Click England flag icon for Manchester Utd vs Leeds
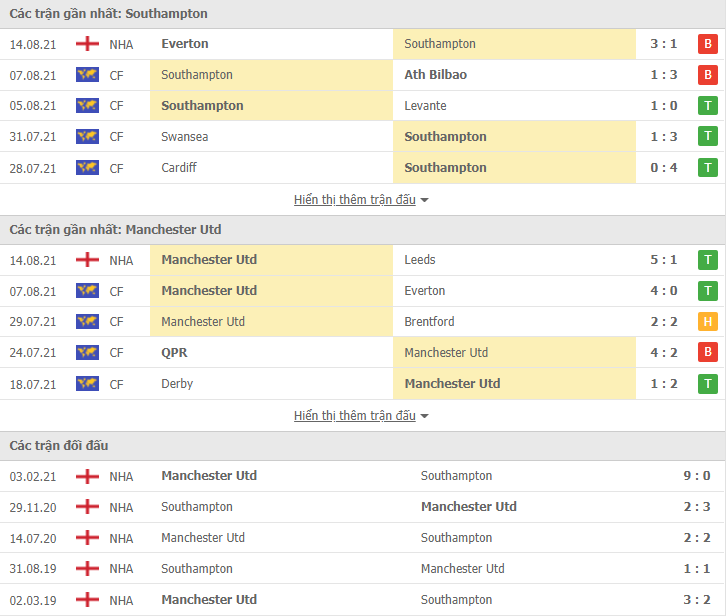This screenshot has height=616, width=726. click(x=87, y=260)
